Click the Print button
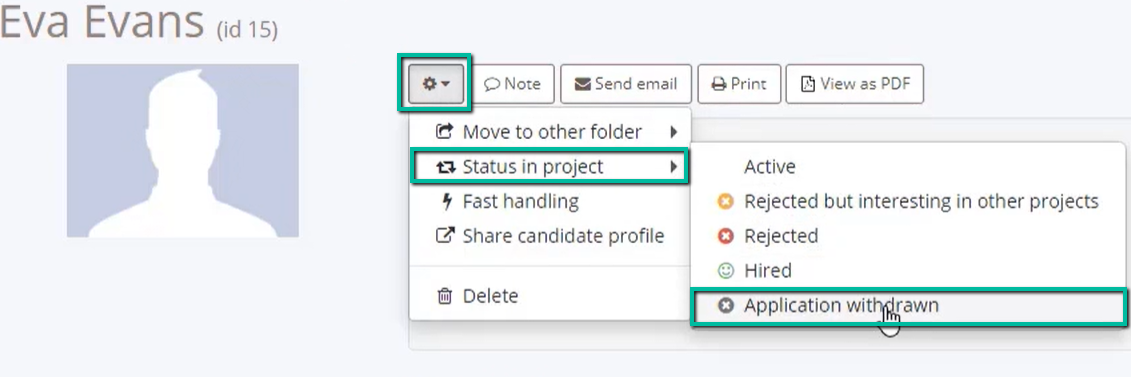This screenshot has height=377, width=1131. pyautogui.click(x=739, y=84)
